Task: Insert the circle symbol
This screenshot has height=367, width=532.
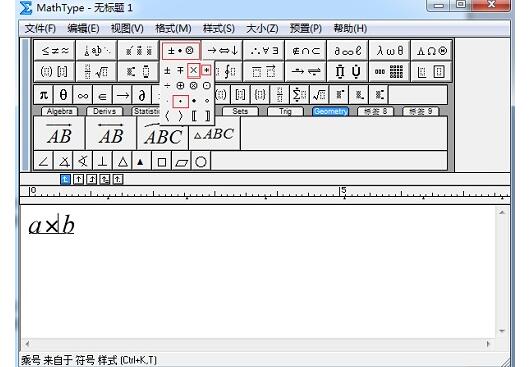Action: coord(201,161)
